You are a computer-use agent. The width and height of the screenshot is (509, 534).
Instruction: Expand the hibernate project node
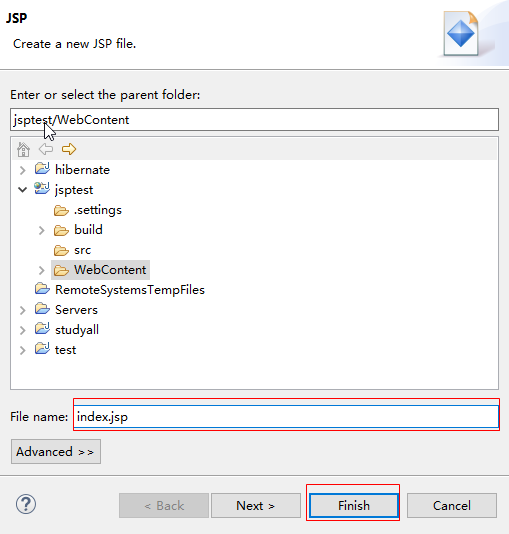[22, 170]
